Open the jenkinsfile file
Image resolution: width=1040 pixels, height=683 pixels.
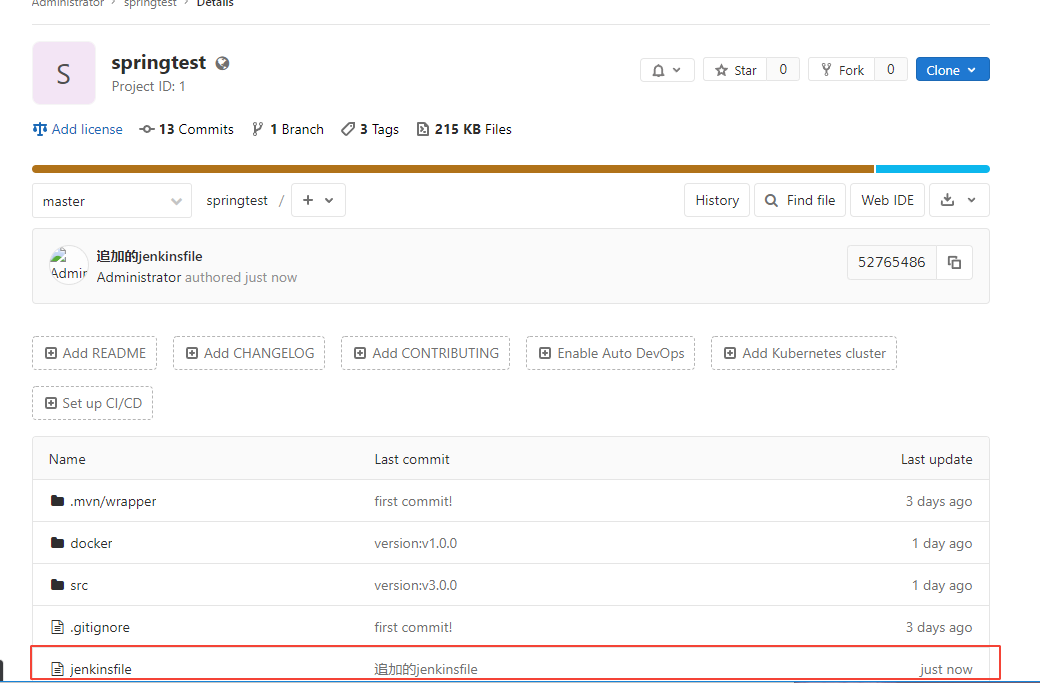pos(101,669)
